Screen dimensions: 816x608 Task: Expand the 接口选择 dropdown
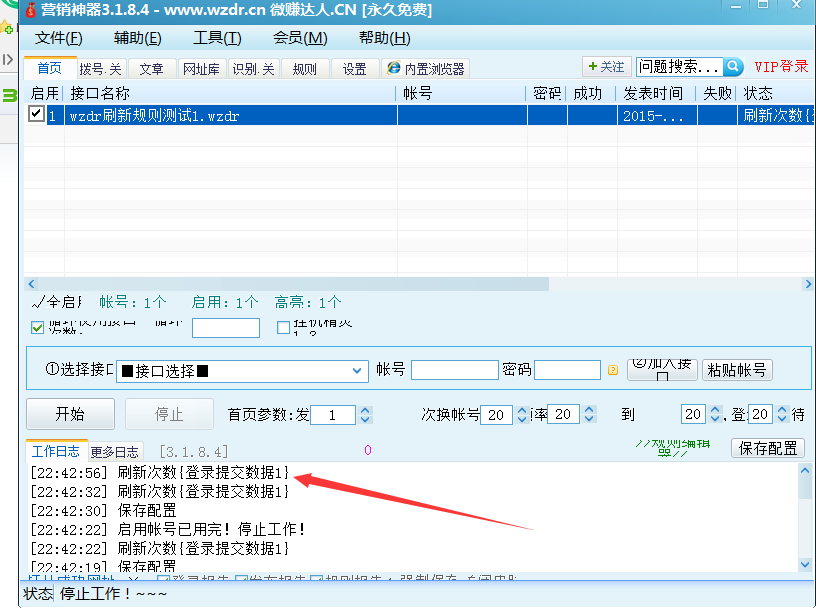(x=359, y=371)
